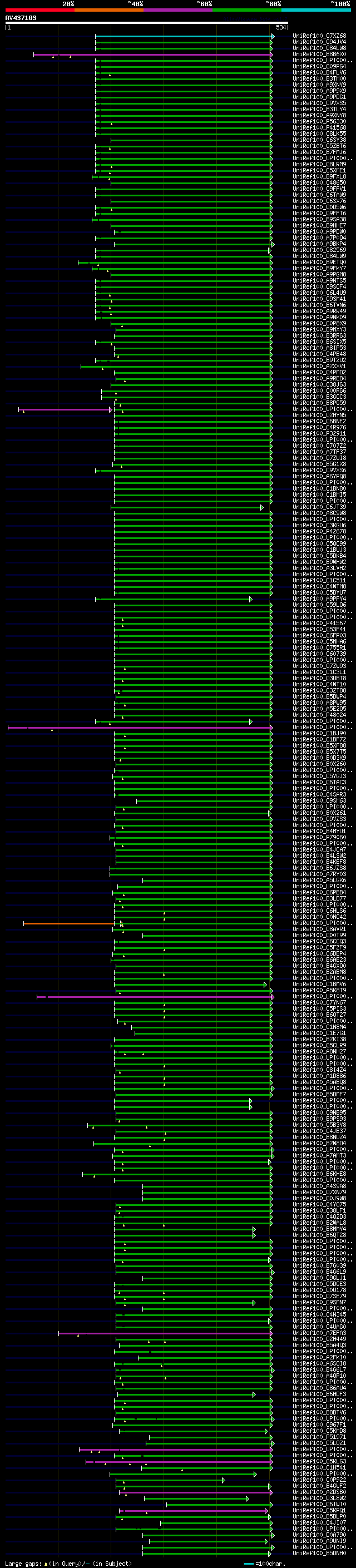Viewport: 356px width, 1568px height.
Task: Select the UniRef100_B4MYU1 label
Action: point(319,832)
